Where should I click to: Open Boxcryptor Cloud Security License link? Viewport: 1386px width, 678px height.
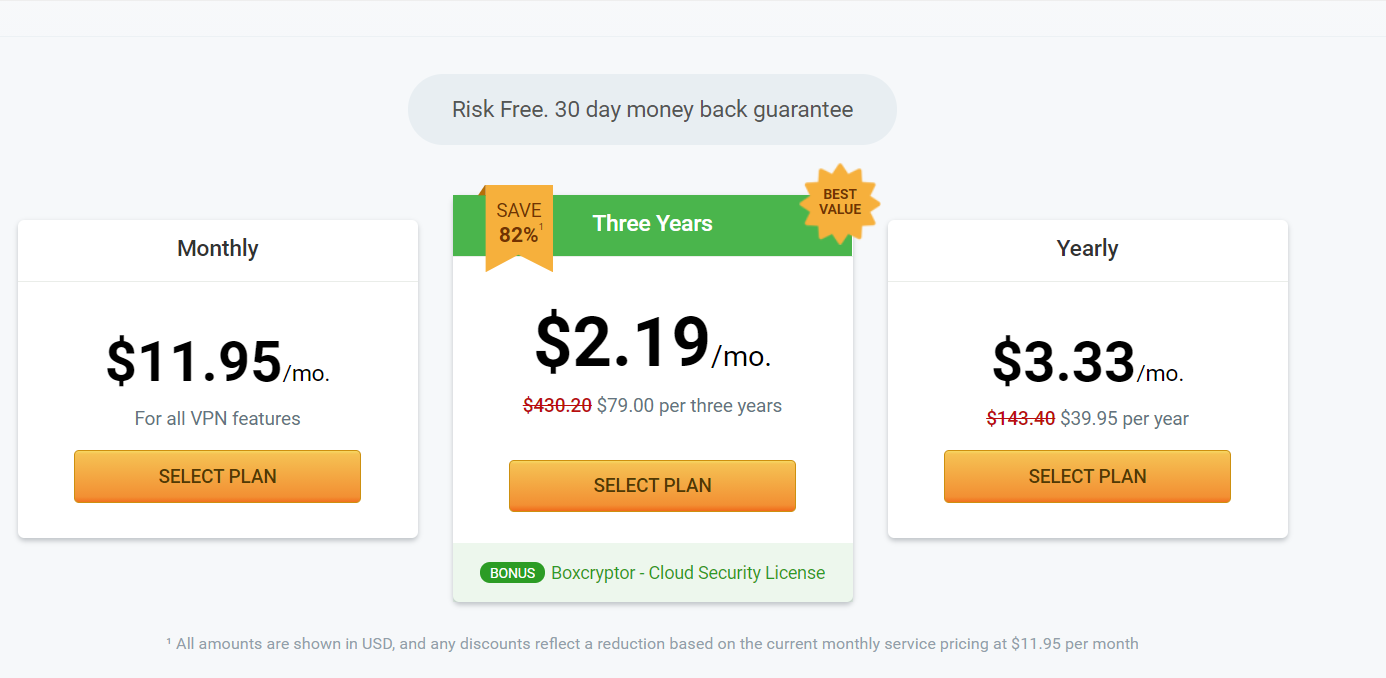tap(688, 573)
